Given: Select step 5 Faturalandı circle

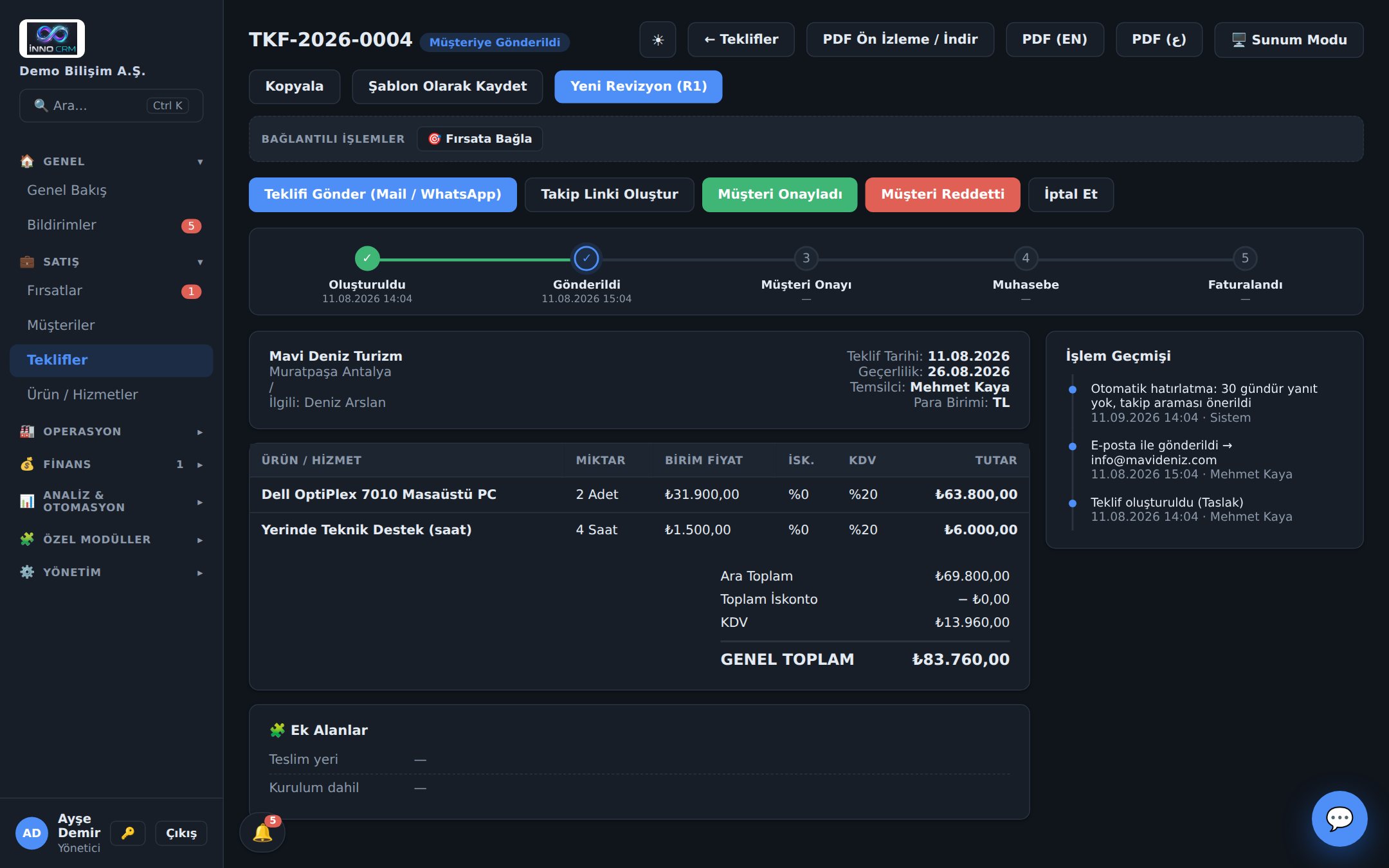Looking at the screenshot, I should pos(1245,258).
